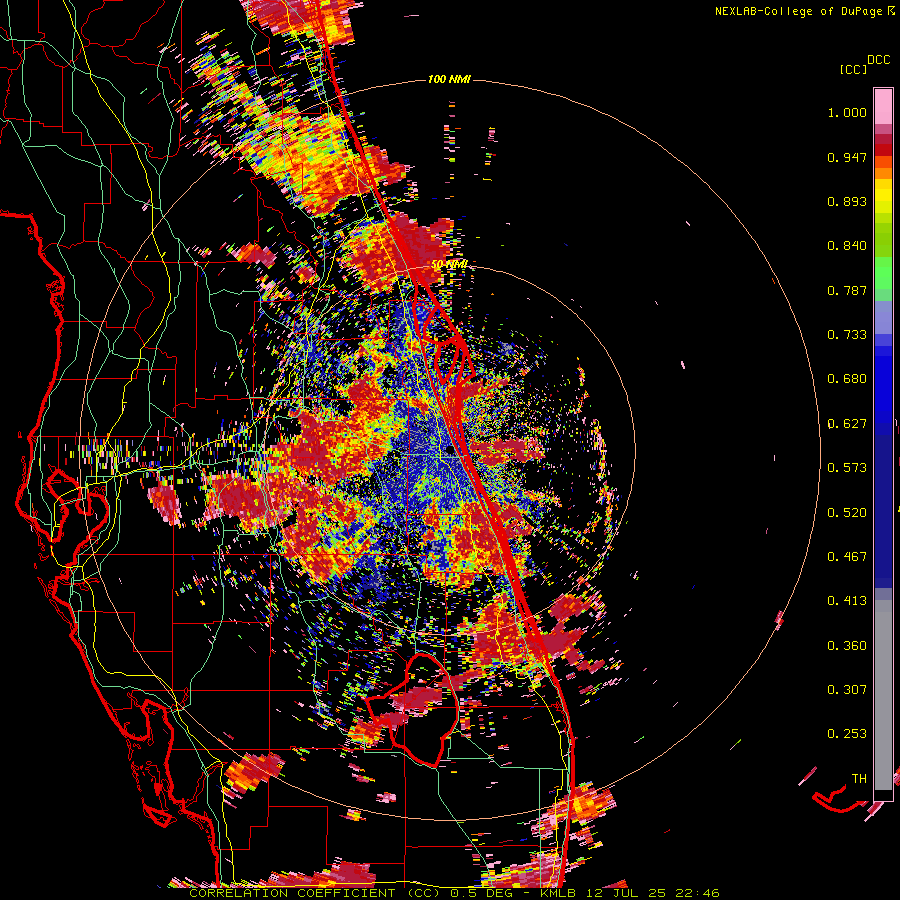Click the 0.733 scale value
The image size is (900, 900).
(x=847, y=335)
